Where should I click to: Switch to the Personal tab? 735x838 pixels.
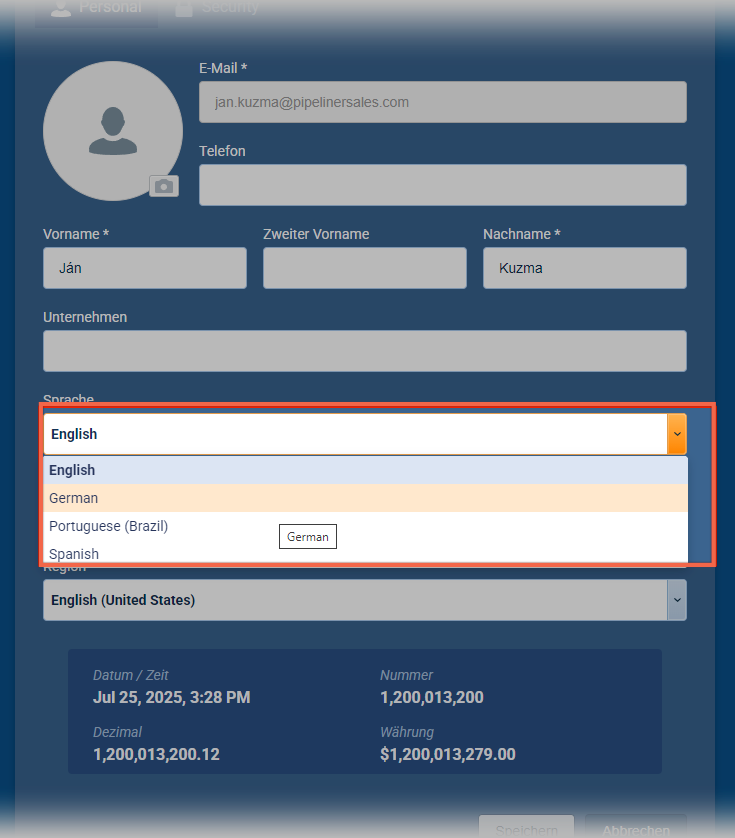coord(97,8)
